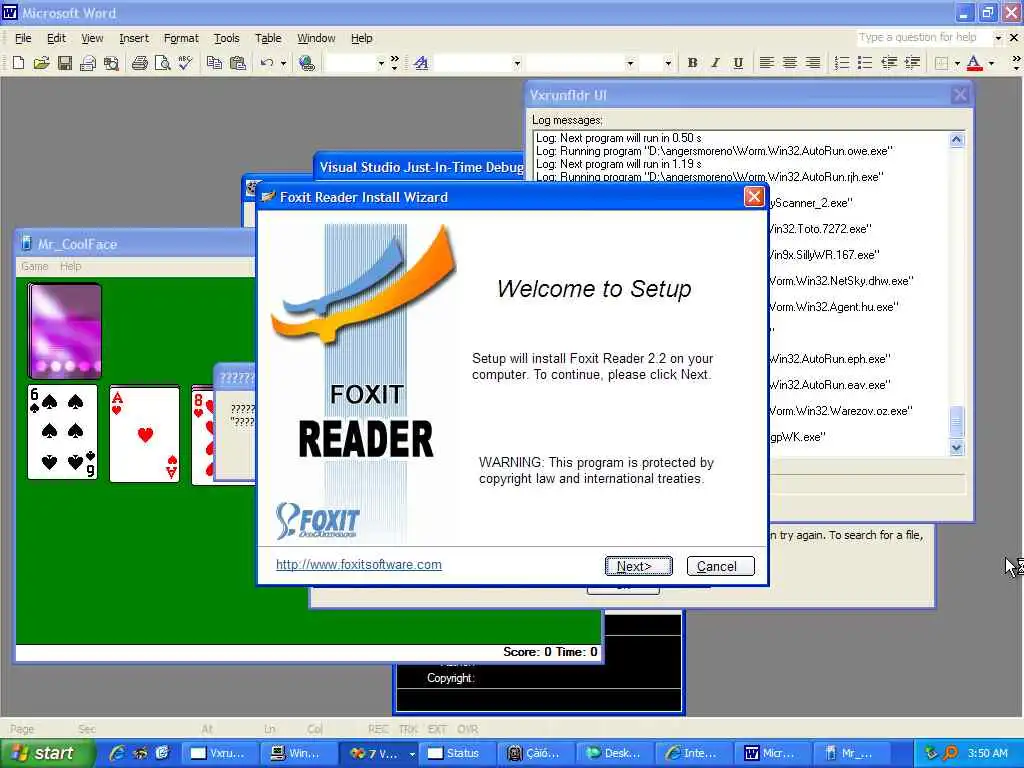The width and height of the screenshot is (1024, 768).
Task: Align text right
Action: tap(812, 63)
